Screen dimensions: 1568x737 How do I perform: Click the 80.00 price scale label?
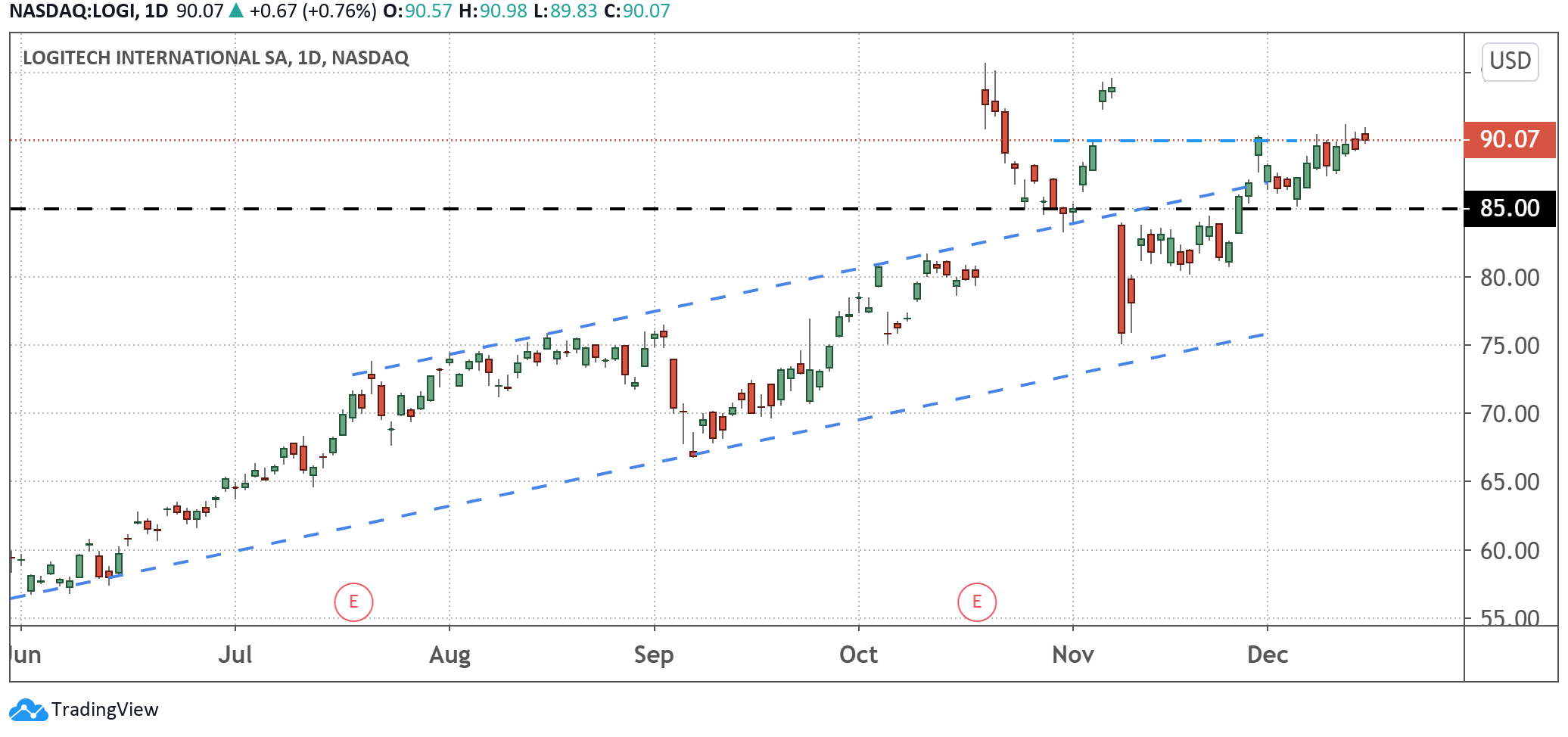click(x=1509, y=278)
